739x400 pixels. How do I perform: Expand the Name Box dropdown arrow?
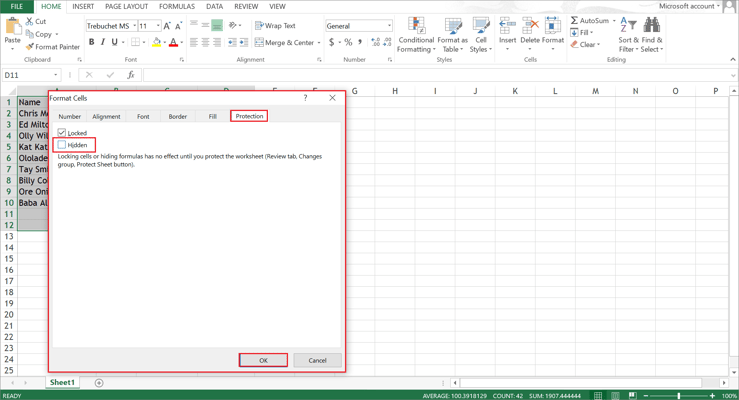[56, 75]
